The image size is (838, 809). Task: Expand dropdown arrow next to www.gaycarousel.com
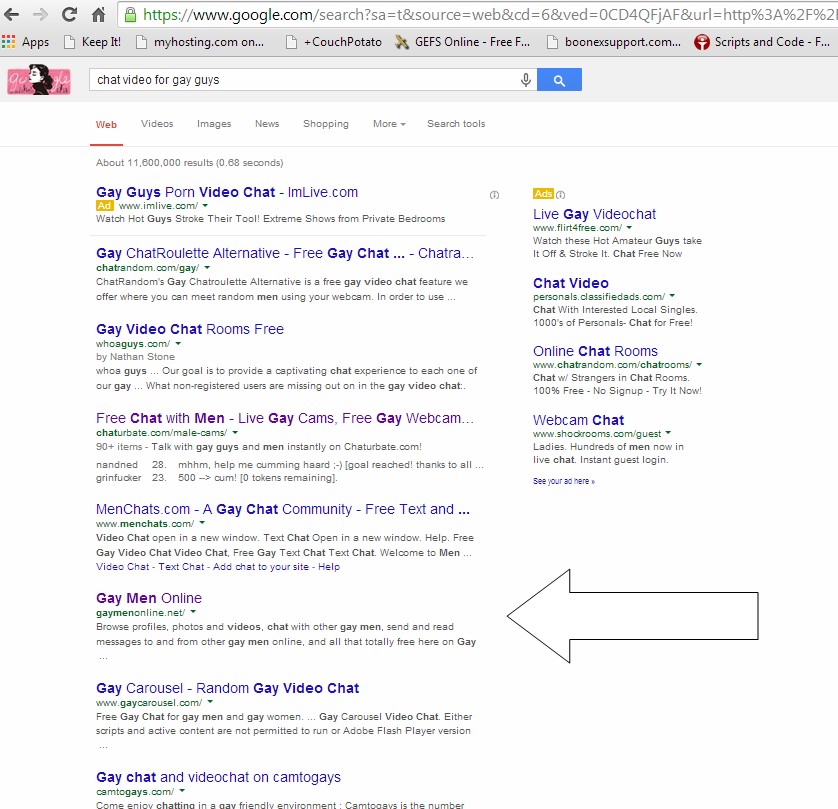[210, 702]
